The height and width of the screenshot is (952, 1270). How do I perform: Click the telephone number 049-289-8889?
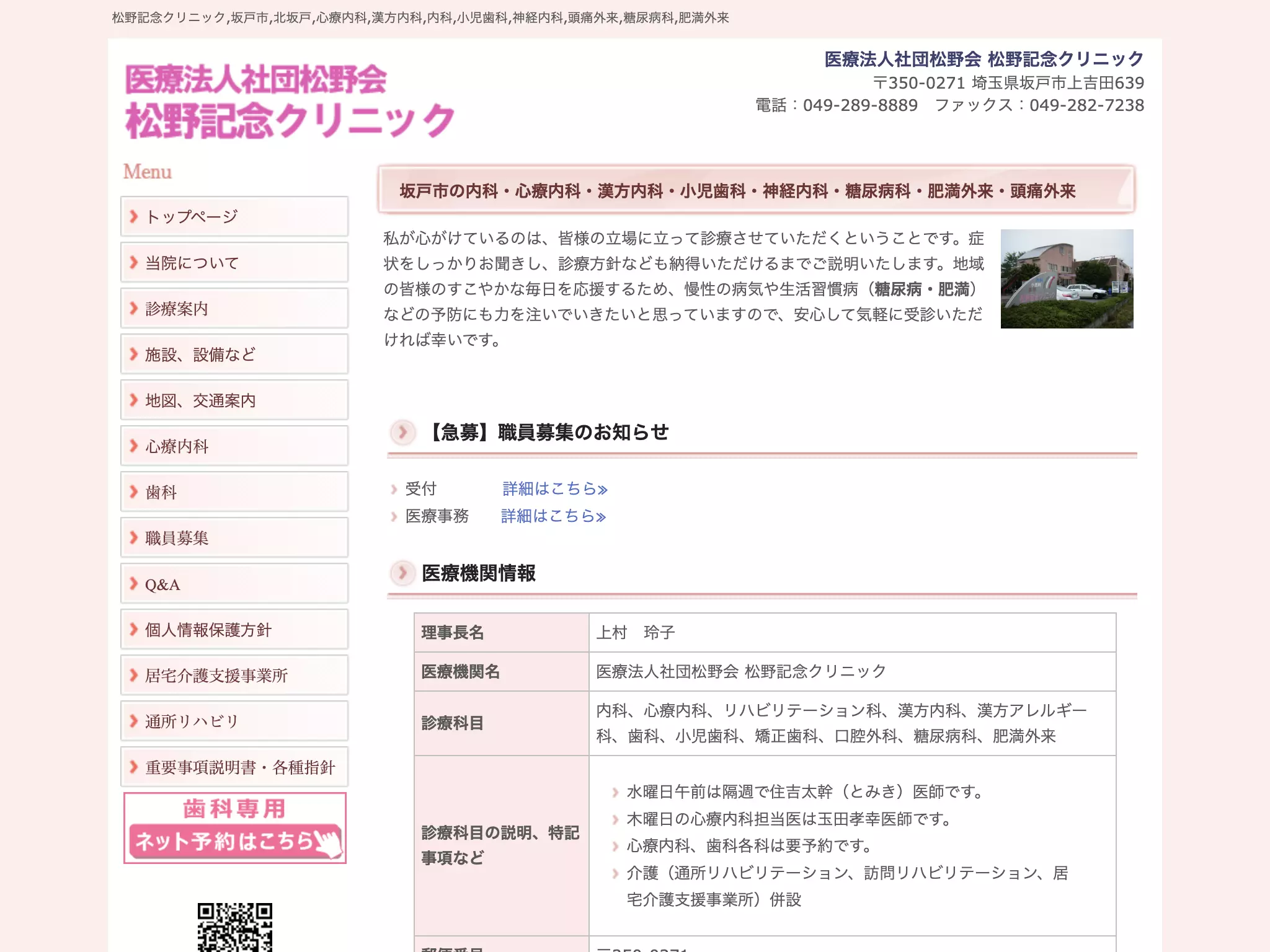[860, 105]
